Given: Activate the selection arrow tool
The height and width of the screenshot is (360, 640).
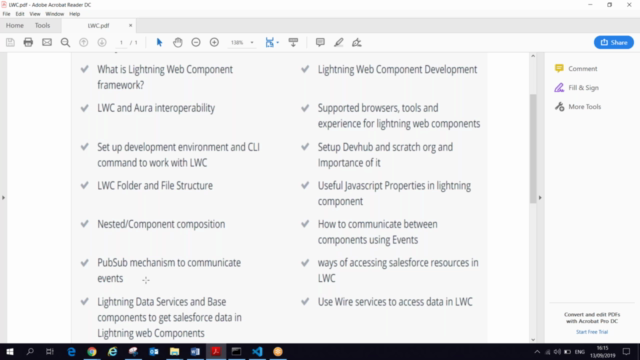Looking at the screenshot, I should [159, 42].
